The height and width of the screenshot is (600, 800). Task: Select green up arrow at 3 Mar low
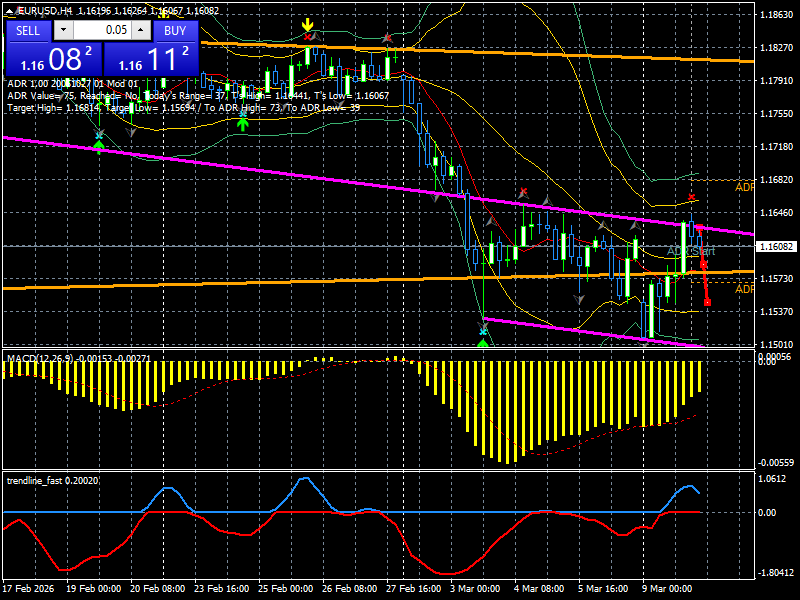click(x=483, y=343)
